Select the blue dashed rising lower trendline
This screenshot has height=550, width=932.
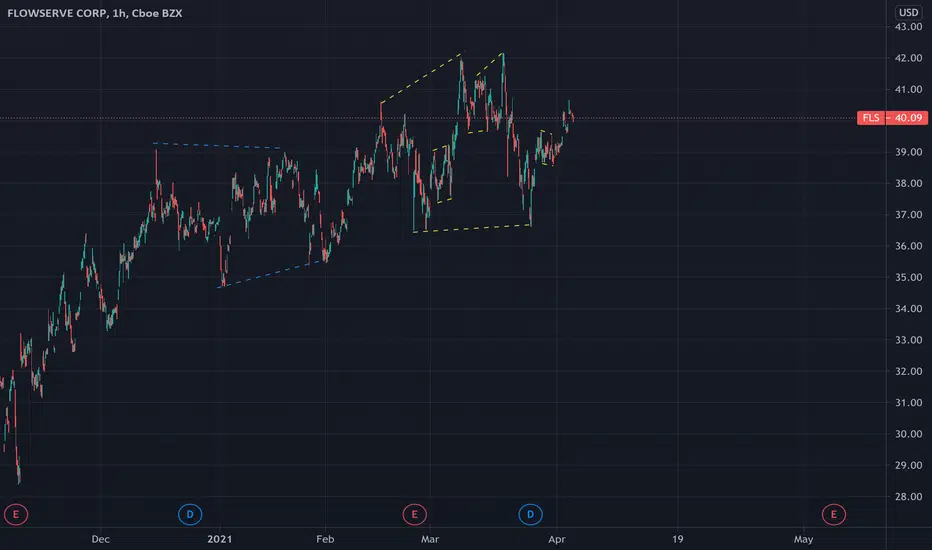pos(272,274)
